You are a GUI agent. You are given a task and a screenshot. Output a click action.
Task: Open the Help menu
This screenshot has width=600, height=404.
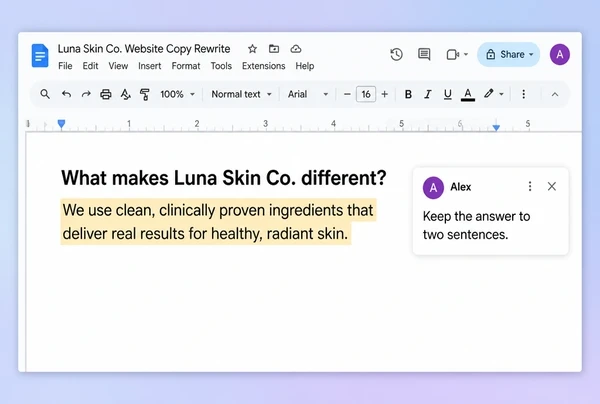click(305, 66)
